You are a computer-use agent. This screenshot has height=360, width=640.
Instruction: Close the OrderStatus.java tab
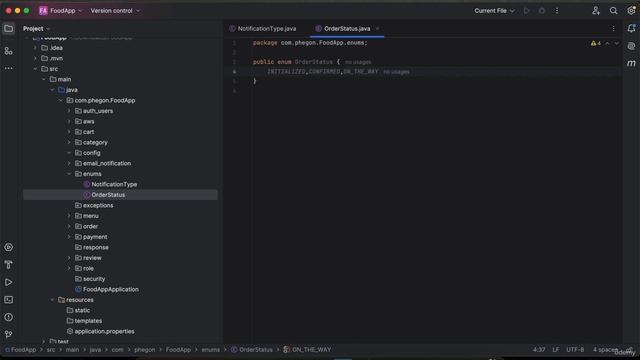[377, 29]
